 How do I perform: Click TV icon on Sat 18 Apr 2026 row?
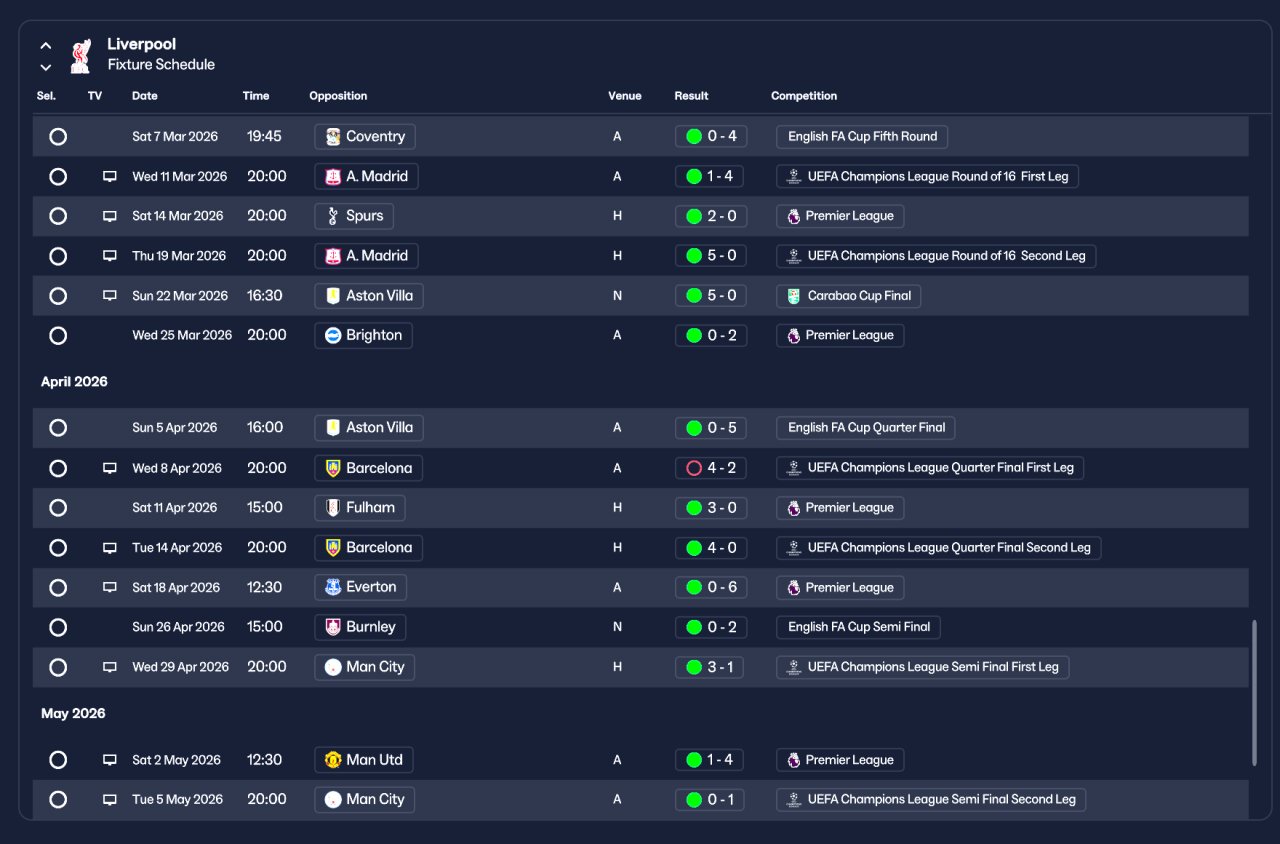tap(110, 588)
